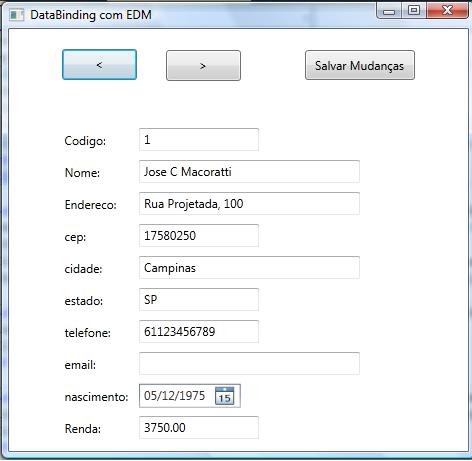
Task: Advance to next record with > button
Action: 203,65
